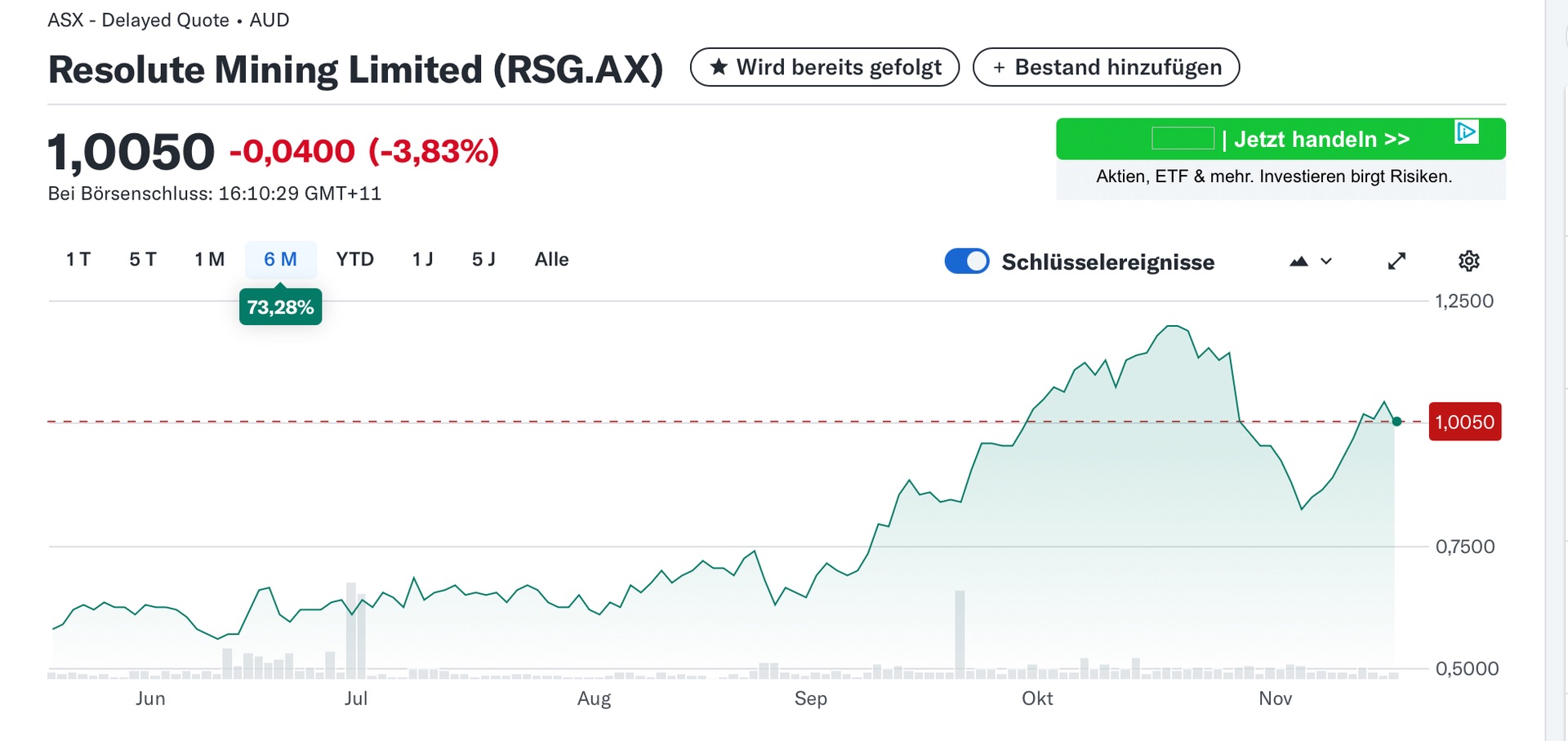1568x741 pixels.
Task: Select the 5 J time range
Action: pyautogui.click(x=483, y=260)
